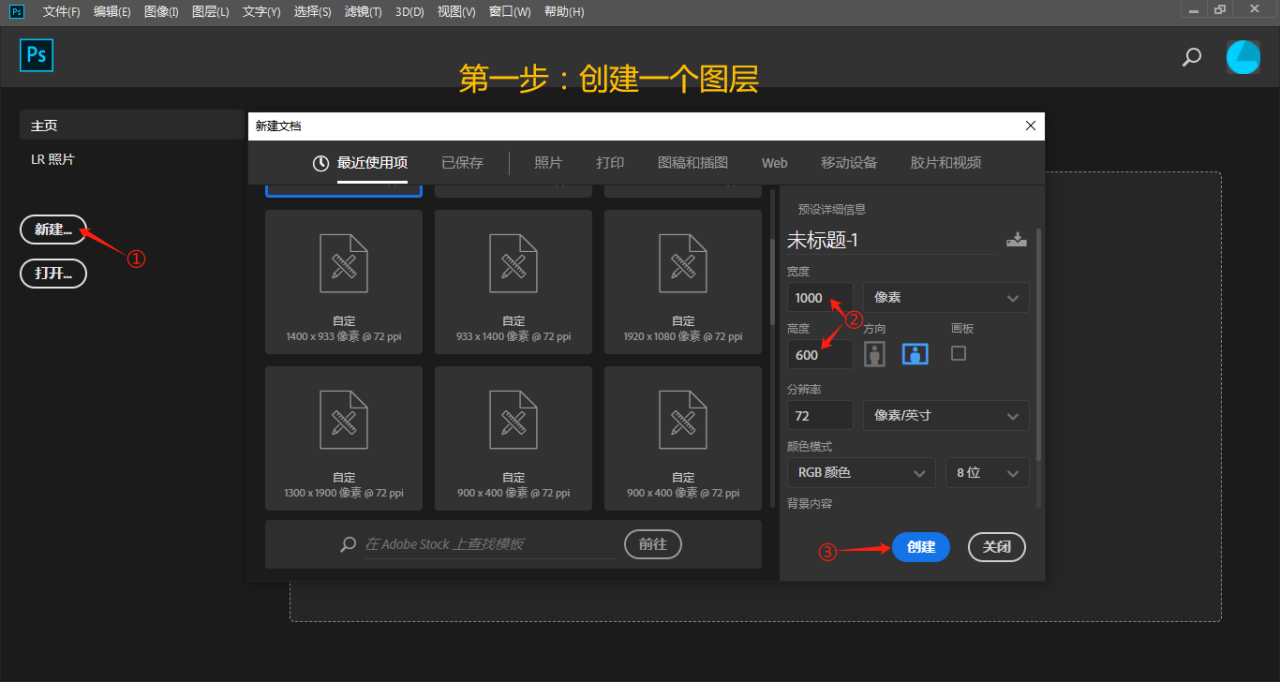This screenshot has height=682, width=1280.
Task: Open the 8 位 bit depth dropdown
Action: 987,472
